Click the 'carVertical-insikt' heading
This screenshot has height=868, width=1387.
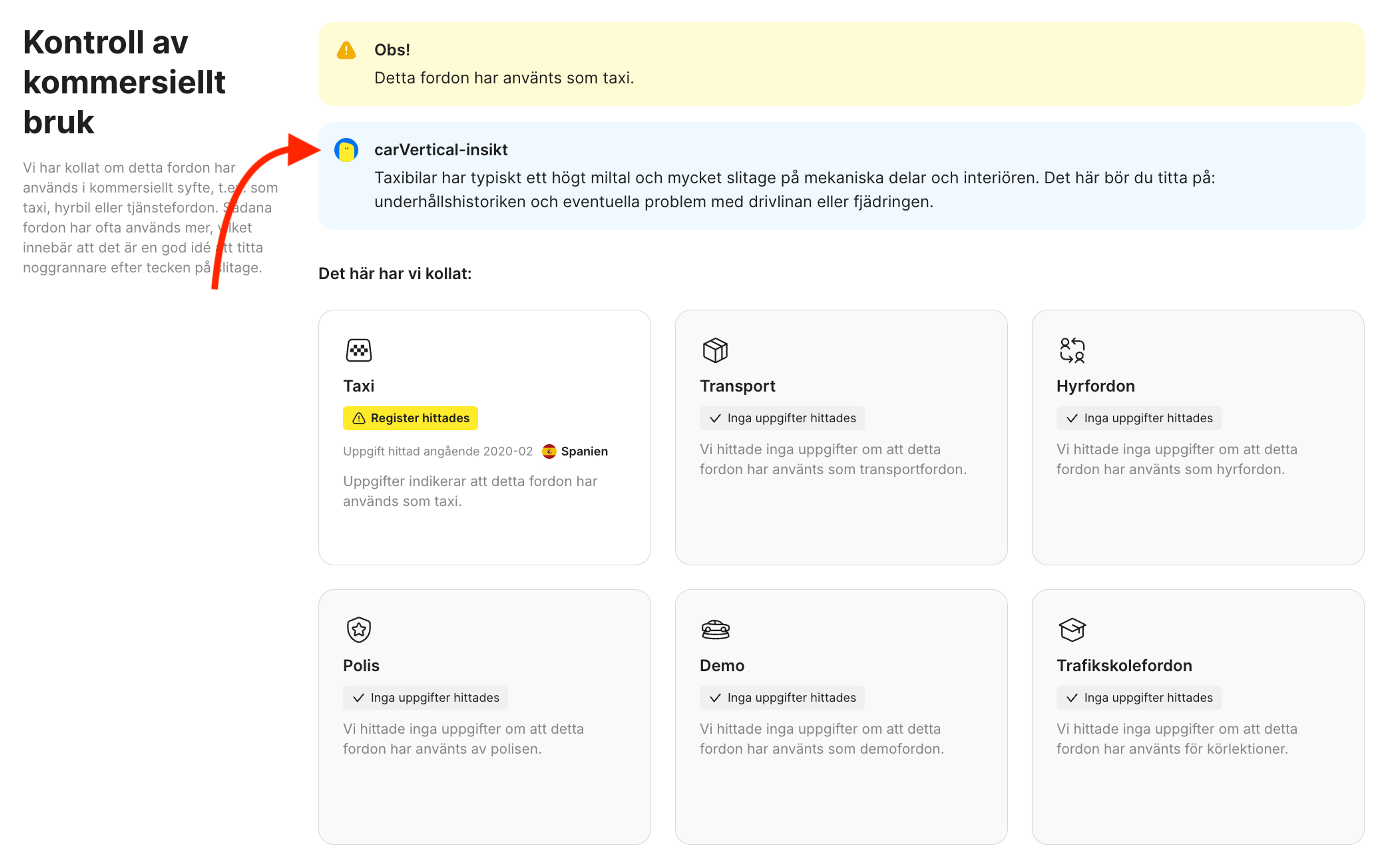click(x=440, y=150)
